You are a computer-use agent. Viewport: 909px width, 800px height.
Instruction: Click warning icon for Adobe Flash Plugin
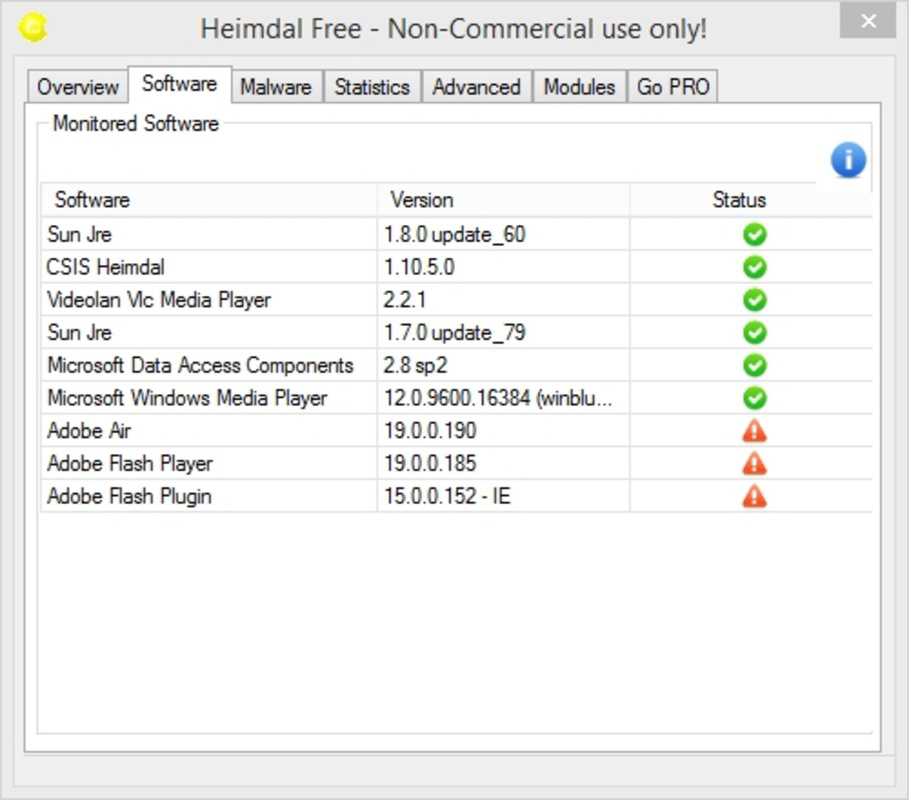pyautogui.click(x=754, y=496)
